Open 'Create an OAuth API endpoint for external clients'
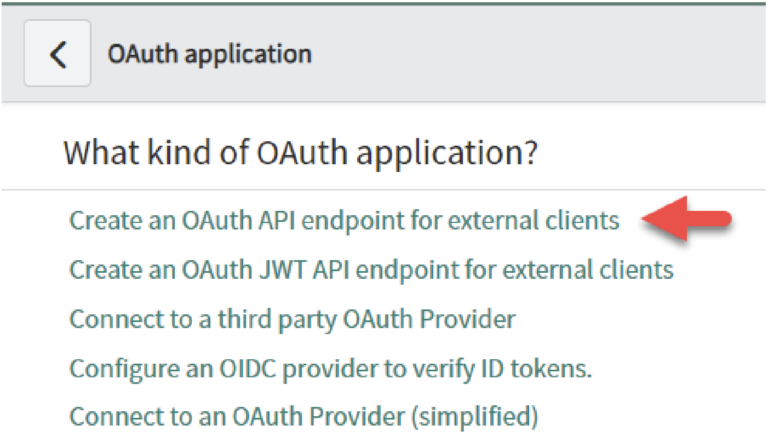768x448 pixels. (344, 220)
